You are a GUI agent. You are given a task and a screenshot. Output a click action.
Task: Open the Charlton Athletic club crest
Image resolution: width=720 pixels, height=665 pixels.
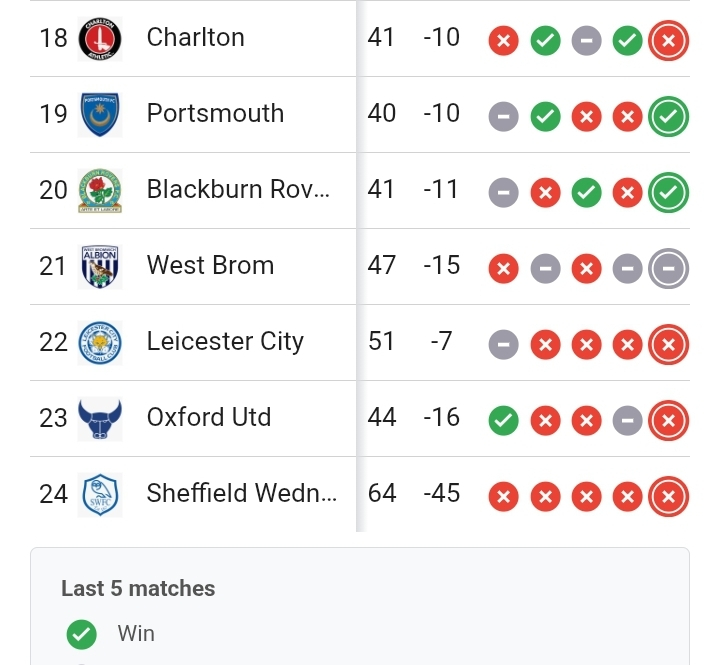click(x=100, y=39)
